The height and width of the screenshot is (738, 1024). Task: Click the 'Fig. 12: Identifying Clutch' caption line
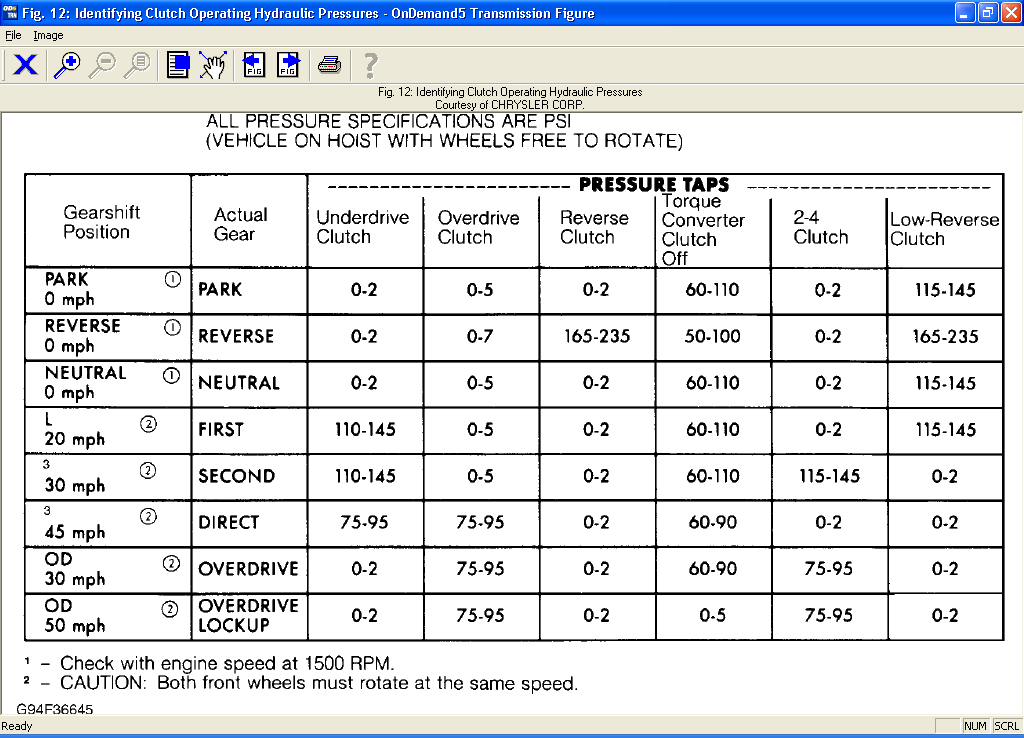tap(510, 92)
